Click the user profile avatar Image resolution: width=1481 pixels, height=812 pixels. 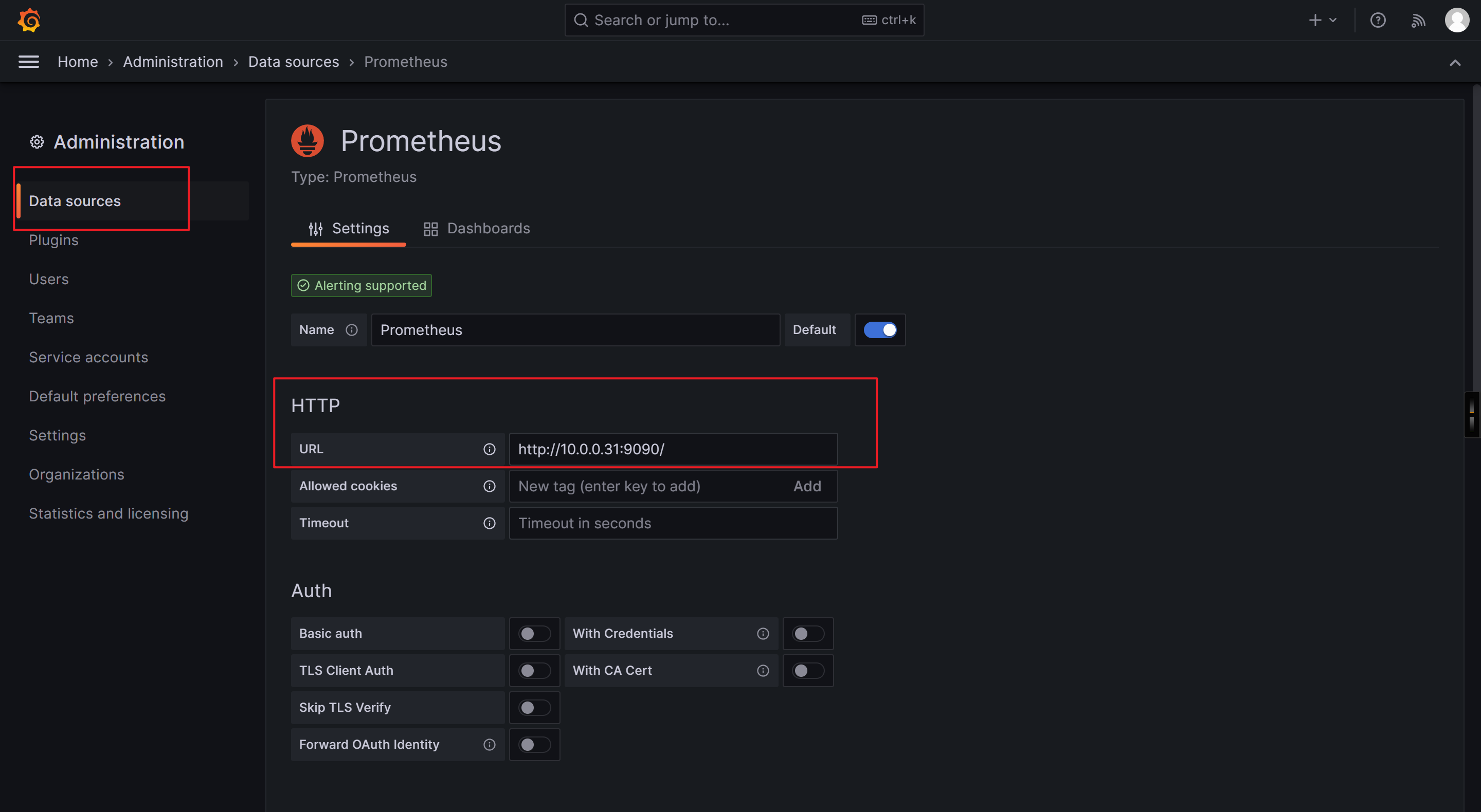click(x=1456, y=21)
